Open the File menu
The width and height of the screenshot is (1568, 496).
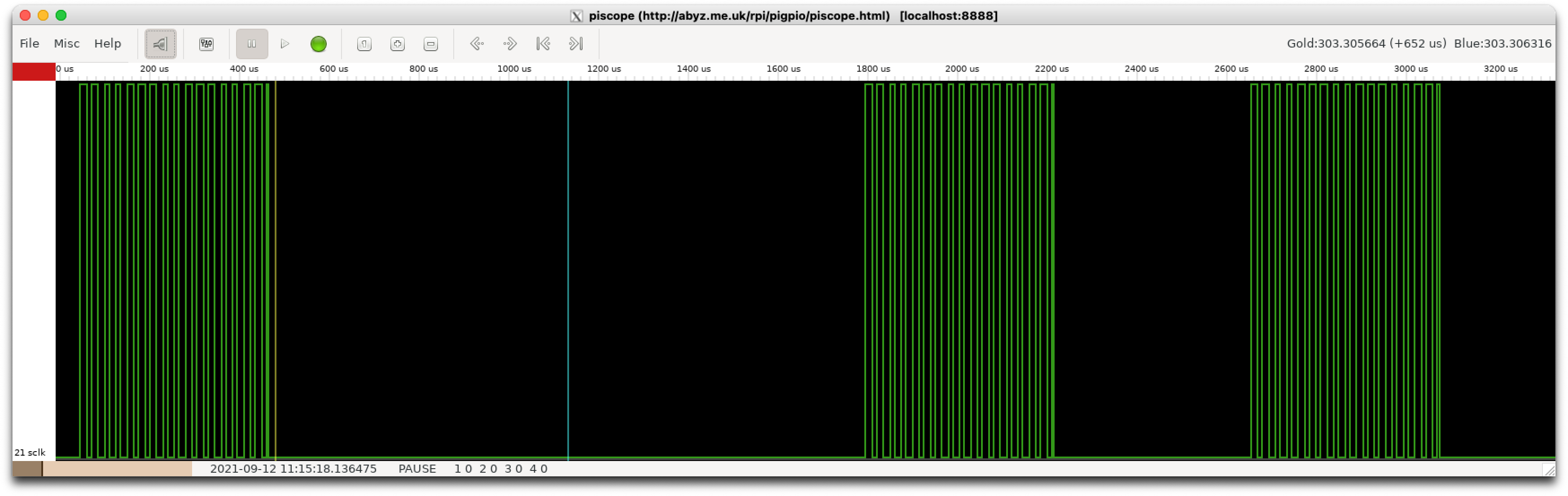[x=29, y=44]
